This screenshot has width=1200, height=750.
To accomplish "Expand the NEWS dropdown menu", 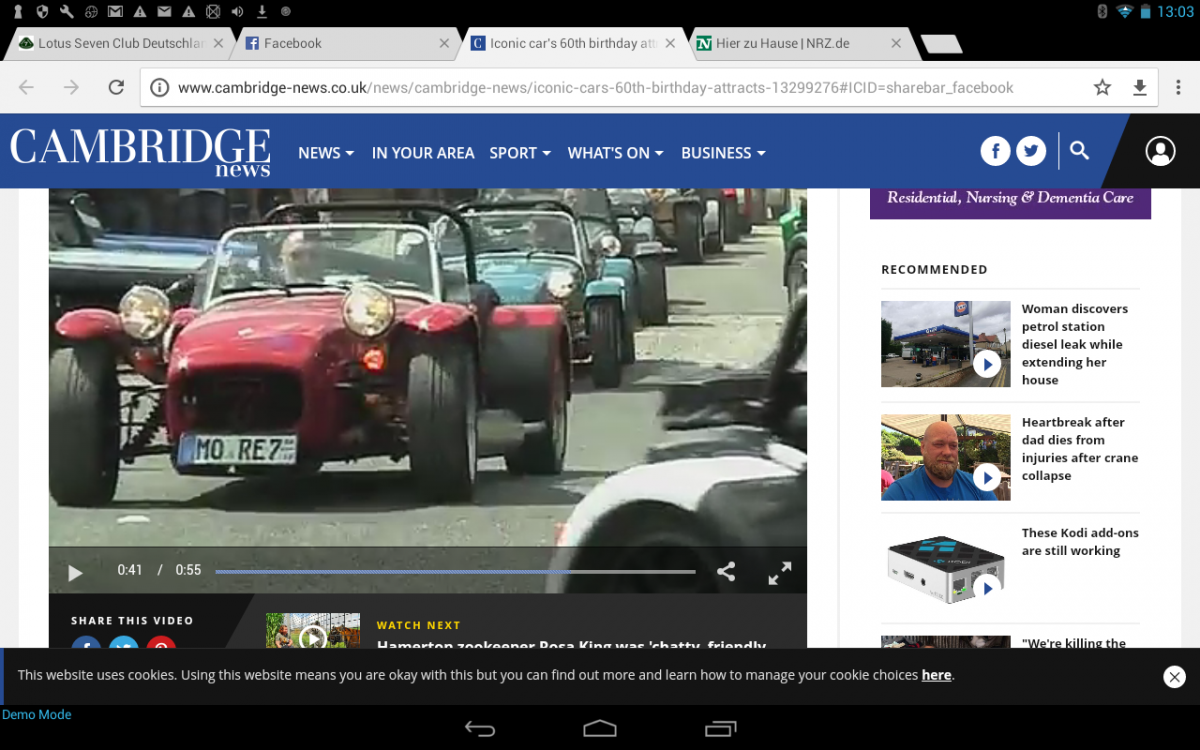I will pyautogui.click(x=326, y=153).
